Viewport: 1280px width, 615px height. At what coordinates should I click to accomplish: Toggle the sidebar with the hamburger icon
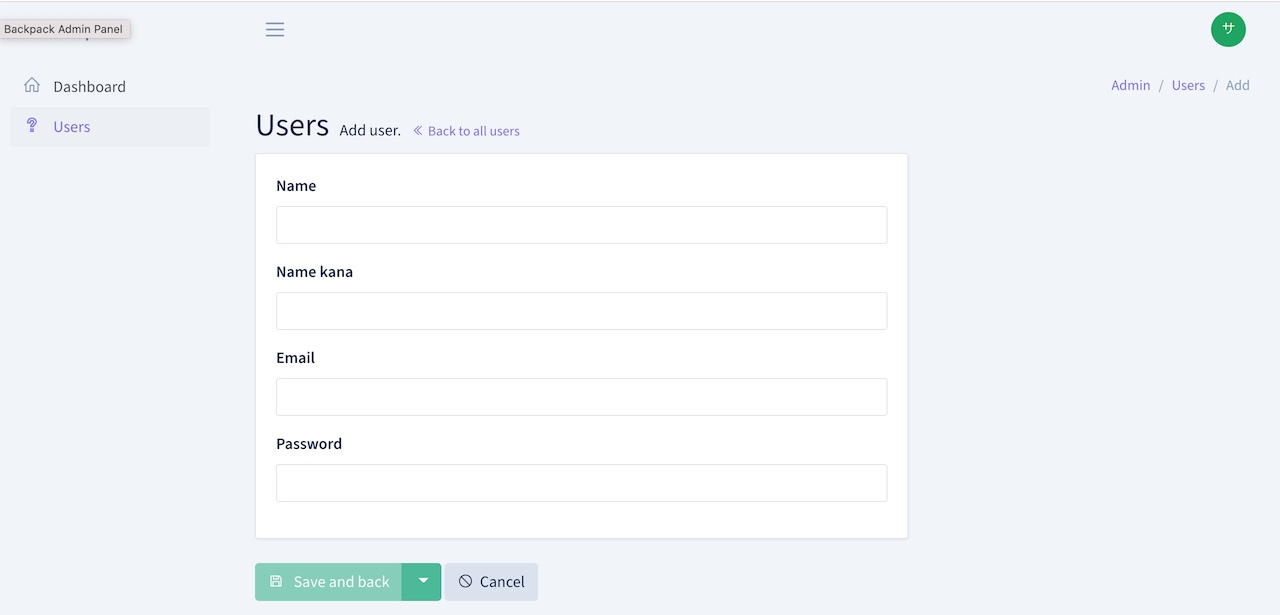[275, 30]
